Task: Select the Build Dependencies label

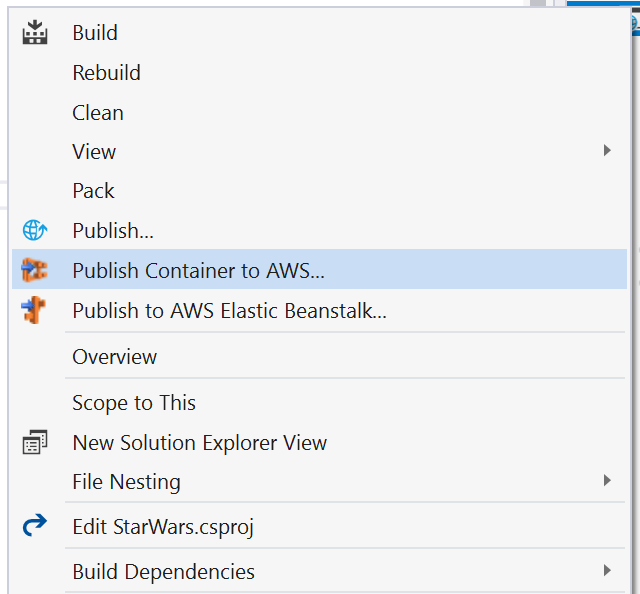Action: pos(163,572)
